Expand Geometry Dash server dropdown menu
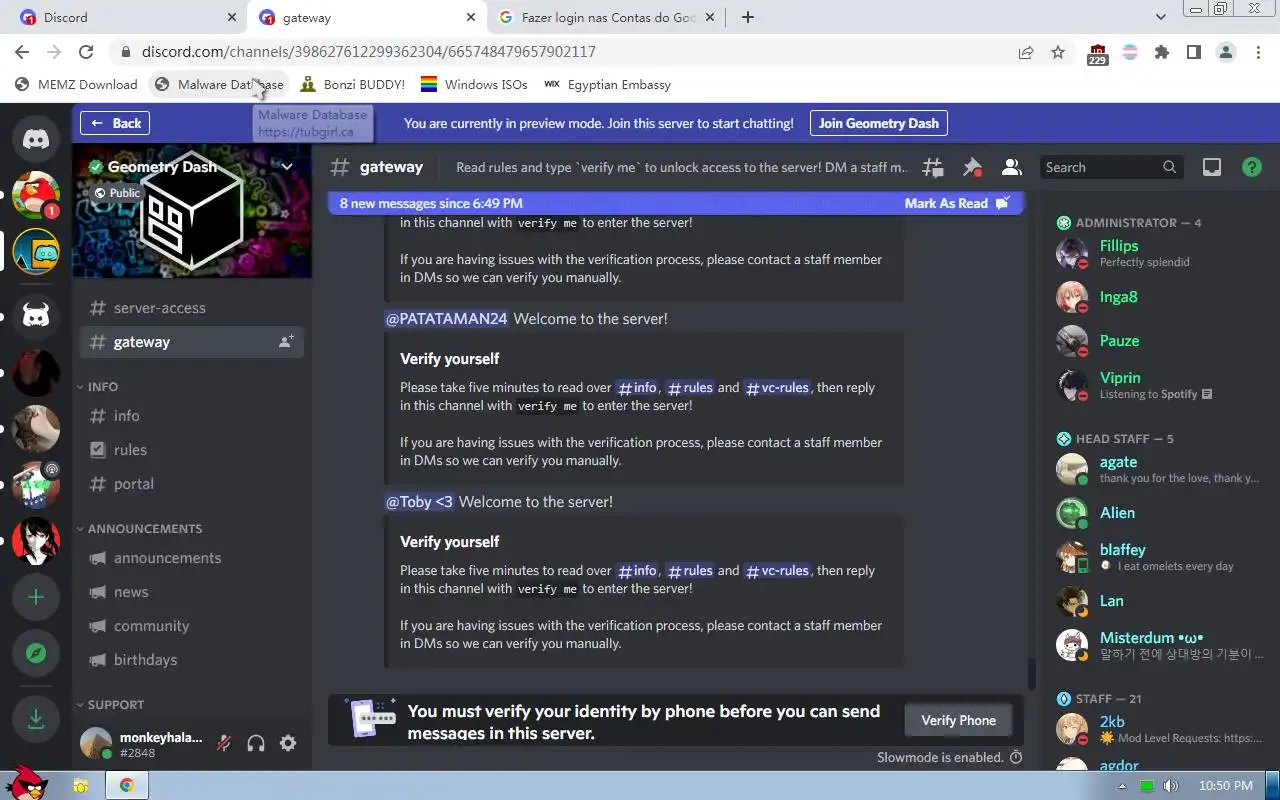The width and height of the screenshot is (1280, 800). (x=287, y=167)
